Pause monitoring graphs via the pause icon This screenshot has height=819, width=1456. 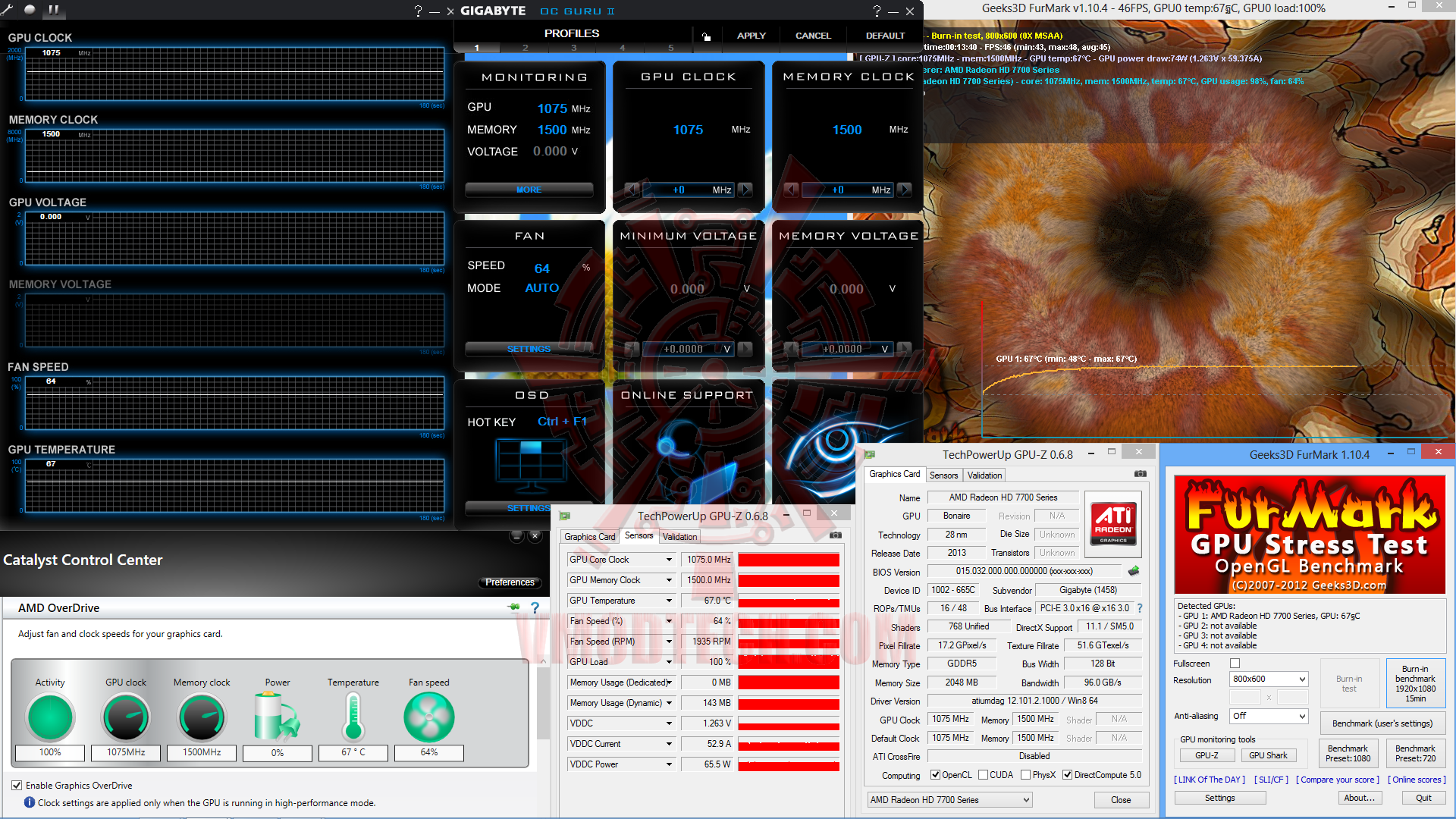pos(53,11)
